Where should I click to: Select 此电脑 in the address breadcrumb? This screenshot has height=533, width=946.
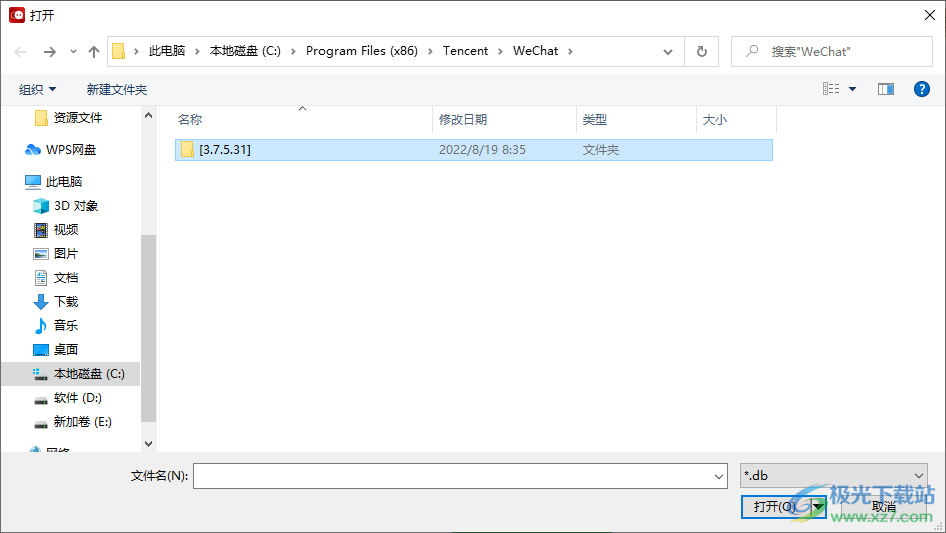(167, 51)
